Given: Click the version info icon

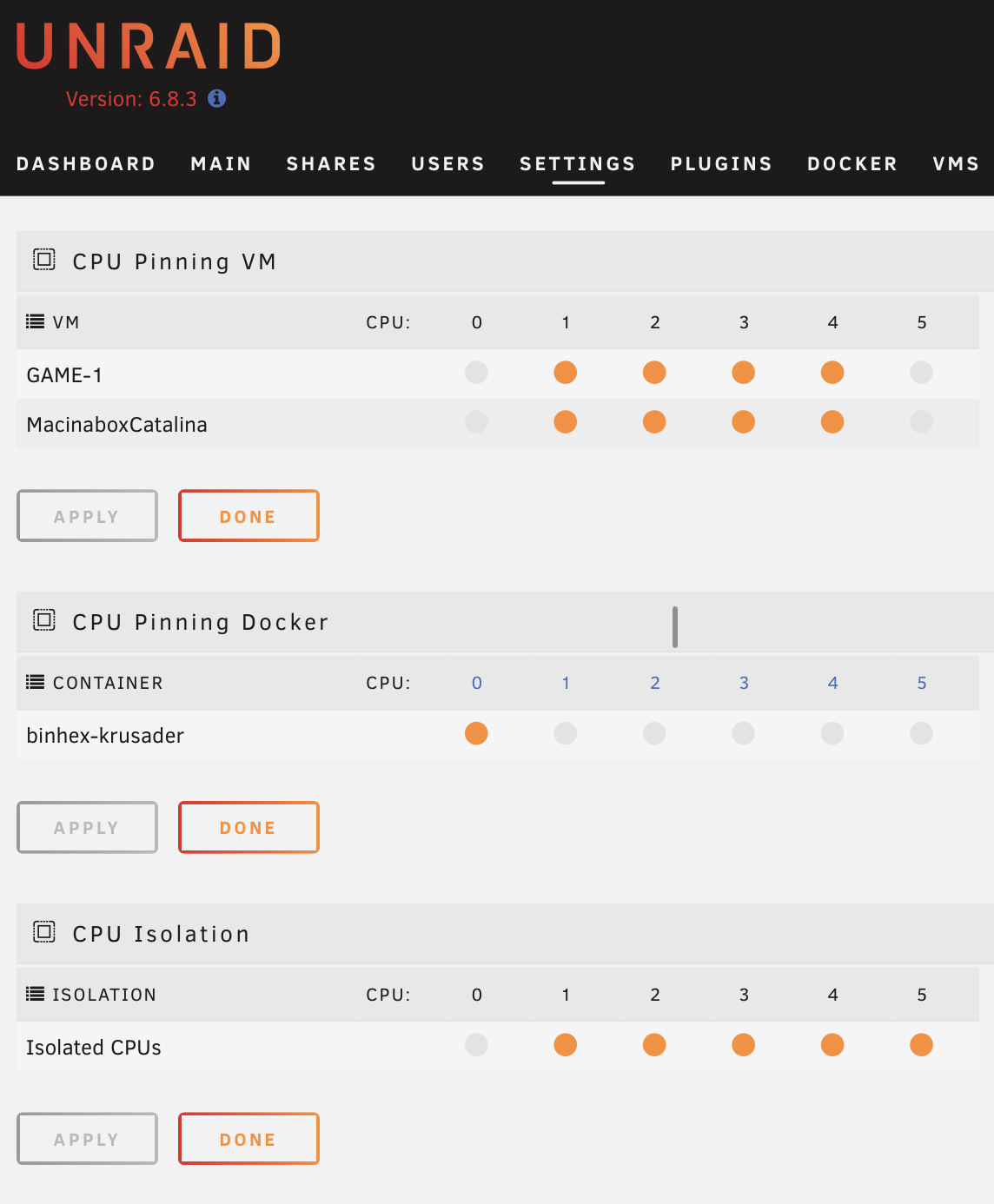Looking at the screenshot, I should pos(217,98).
